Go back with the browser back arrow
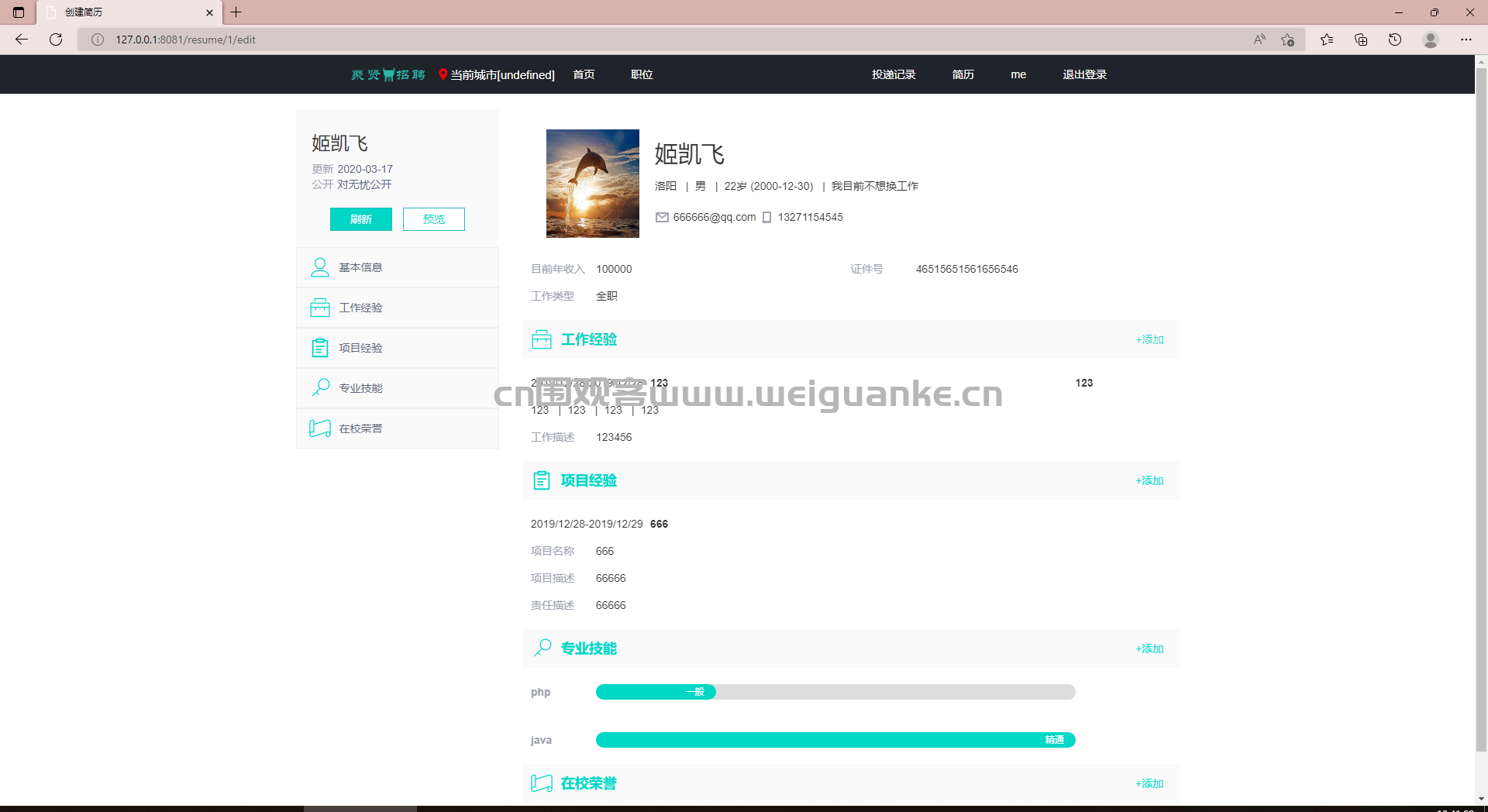The width and height of the screenshot is (1488, 812). (x=22, y=40)
